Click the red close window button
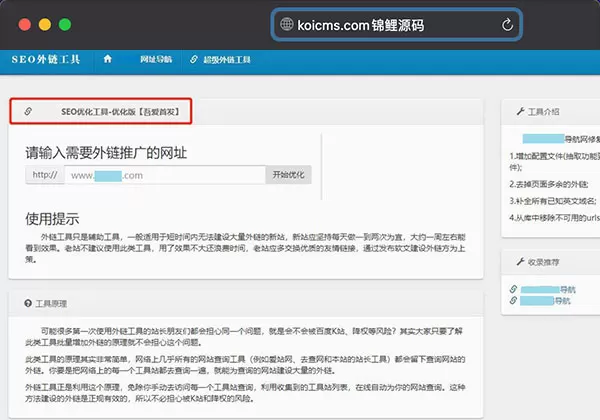Viewport: 600px width, 420px height. 25,24
